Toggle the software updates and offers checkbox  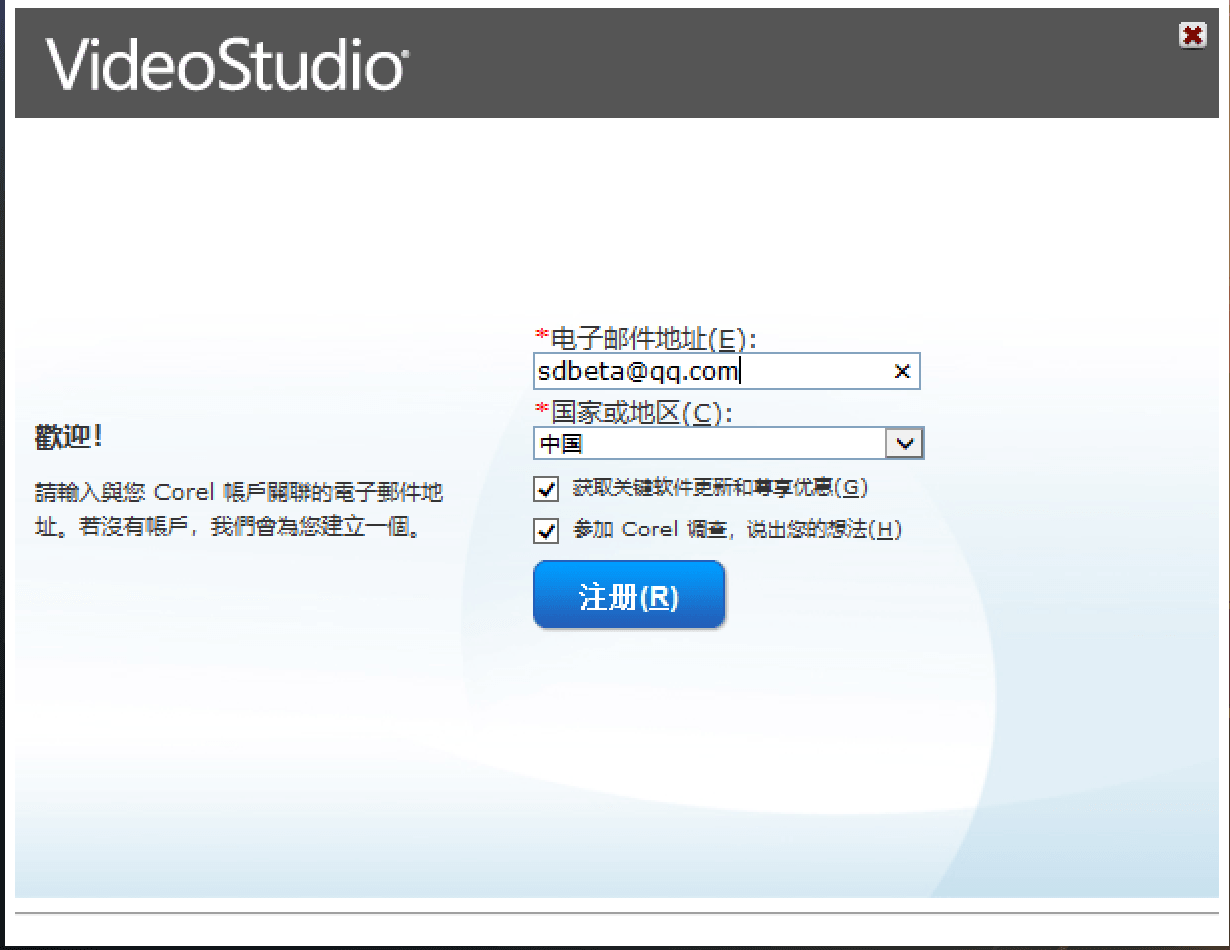click(x=546, y=489)
